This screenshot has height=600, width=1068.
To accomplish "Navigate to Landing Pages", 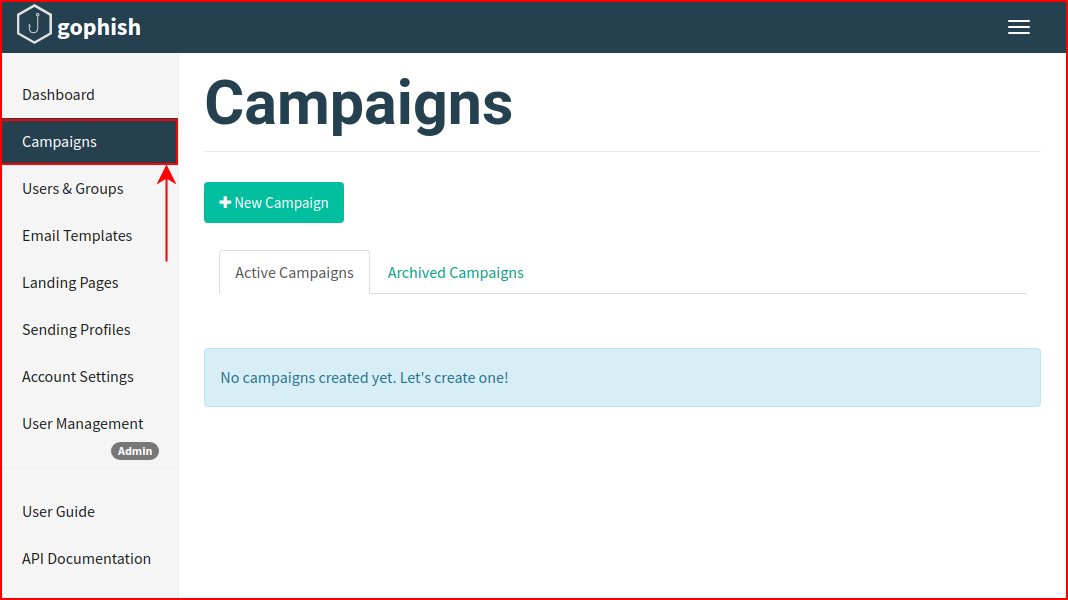I will pyautogui.click(x=70, y=283).
